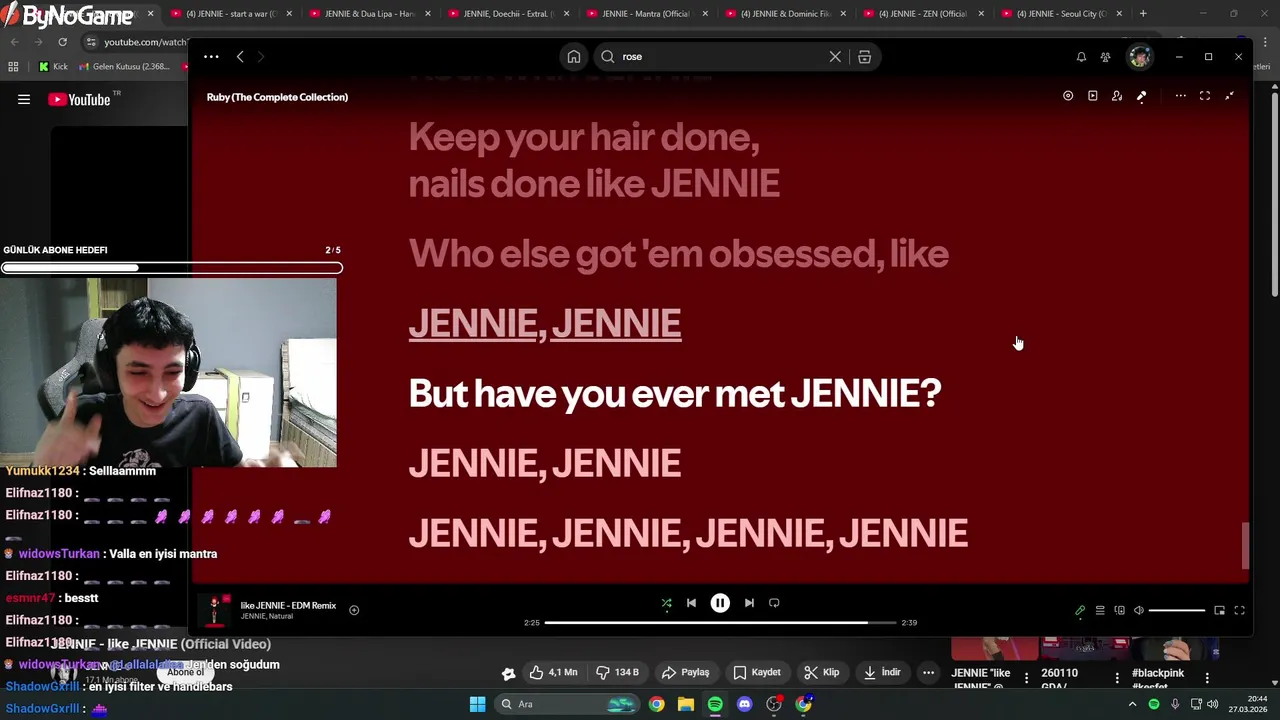The height and width of the screenshot is (720, 1280).
Task: Switch to 'JENNIE - Seoul City' browser tab
Action: 1060,14
